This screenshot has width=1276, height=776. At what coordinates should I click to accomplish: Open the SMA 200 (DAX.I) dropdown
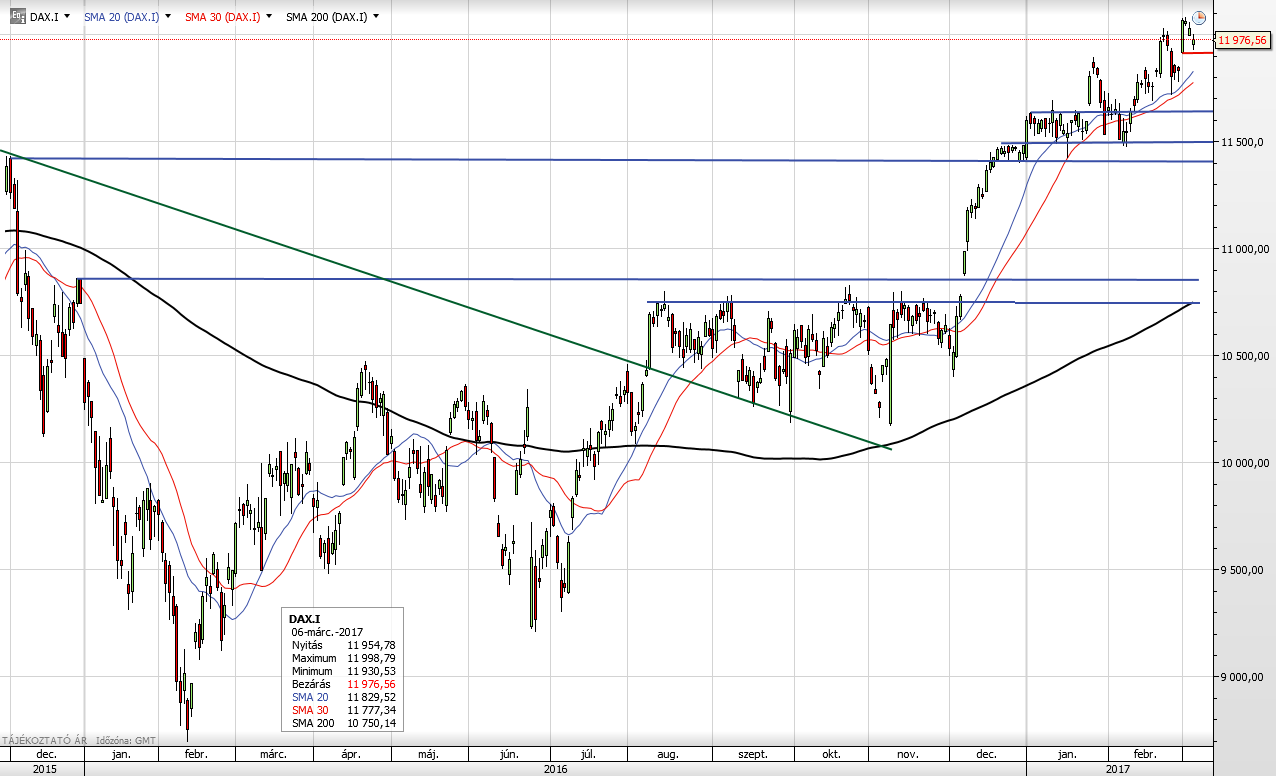(375, 16)
